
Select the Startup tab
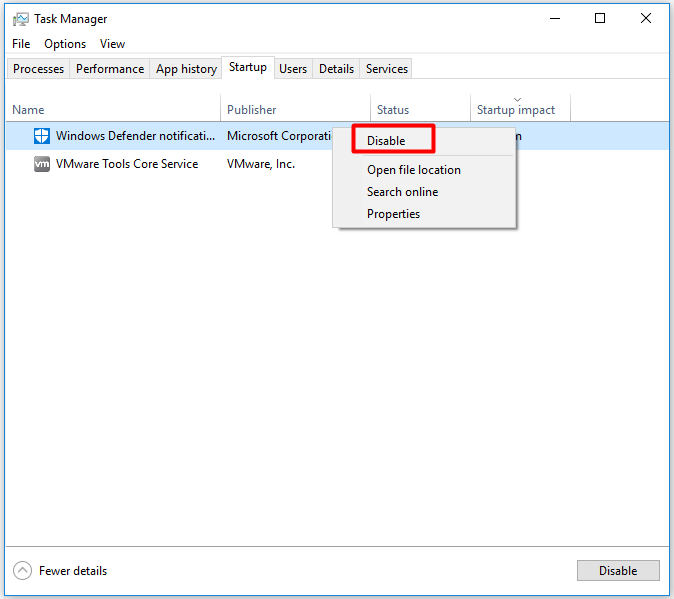[248, 67]
